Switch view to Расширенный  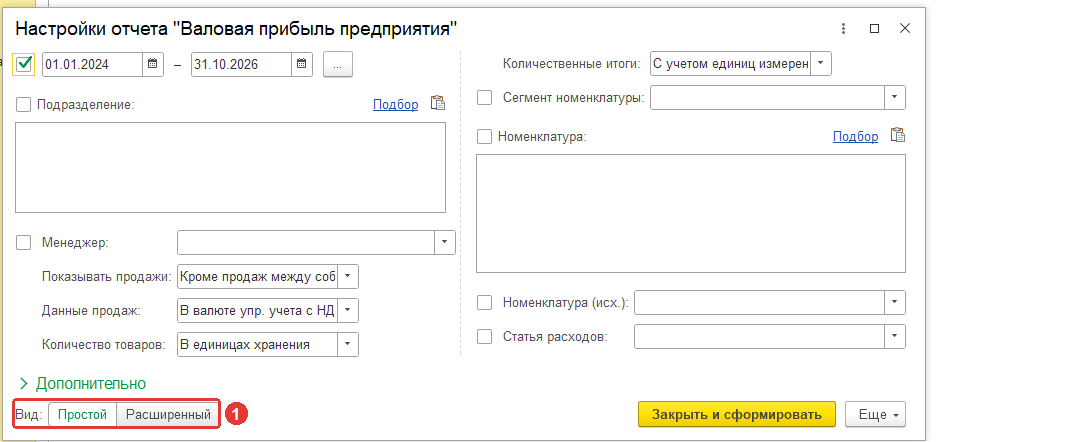[x=168, y=414]
